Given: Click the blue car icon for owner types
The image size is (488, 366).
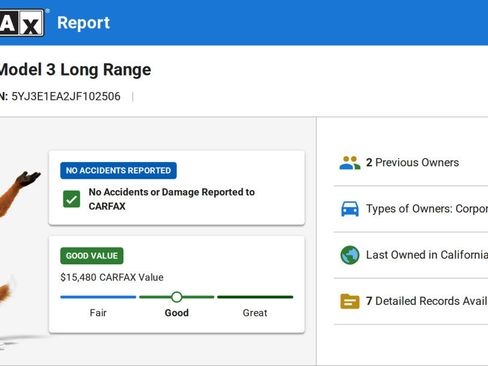Looking at the screenshot, I should 350,209.
